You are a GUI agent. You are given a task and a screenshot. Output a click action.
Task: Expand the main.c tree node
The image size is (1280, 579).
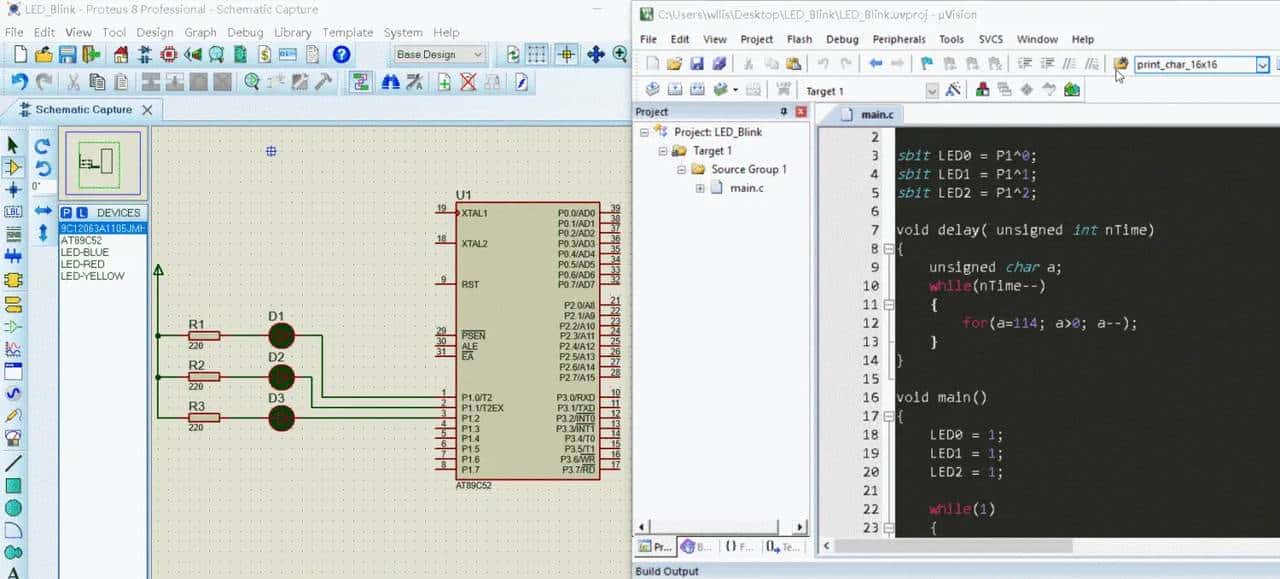[x=700, y=188]
